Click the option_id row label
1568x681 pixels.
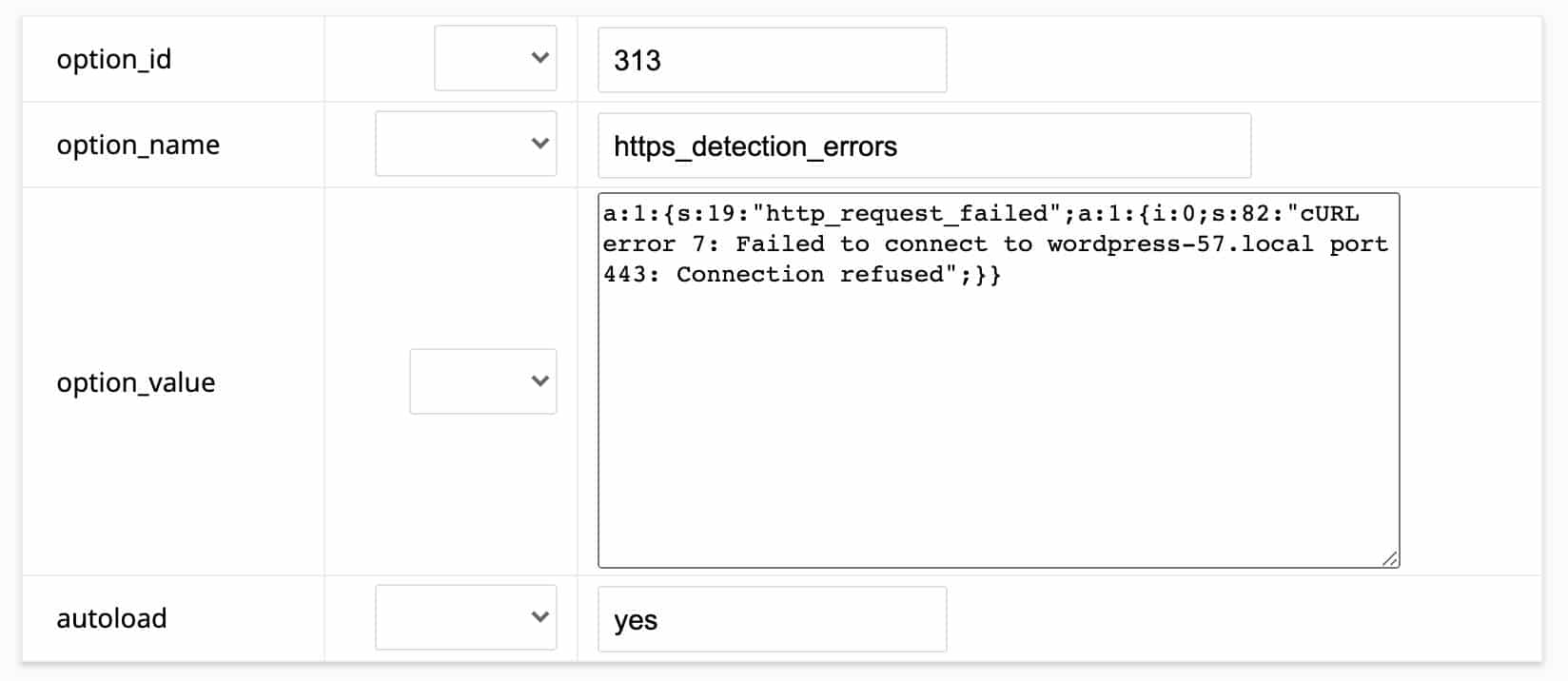115,58
